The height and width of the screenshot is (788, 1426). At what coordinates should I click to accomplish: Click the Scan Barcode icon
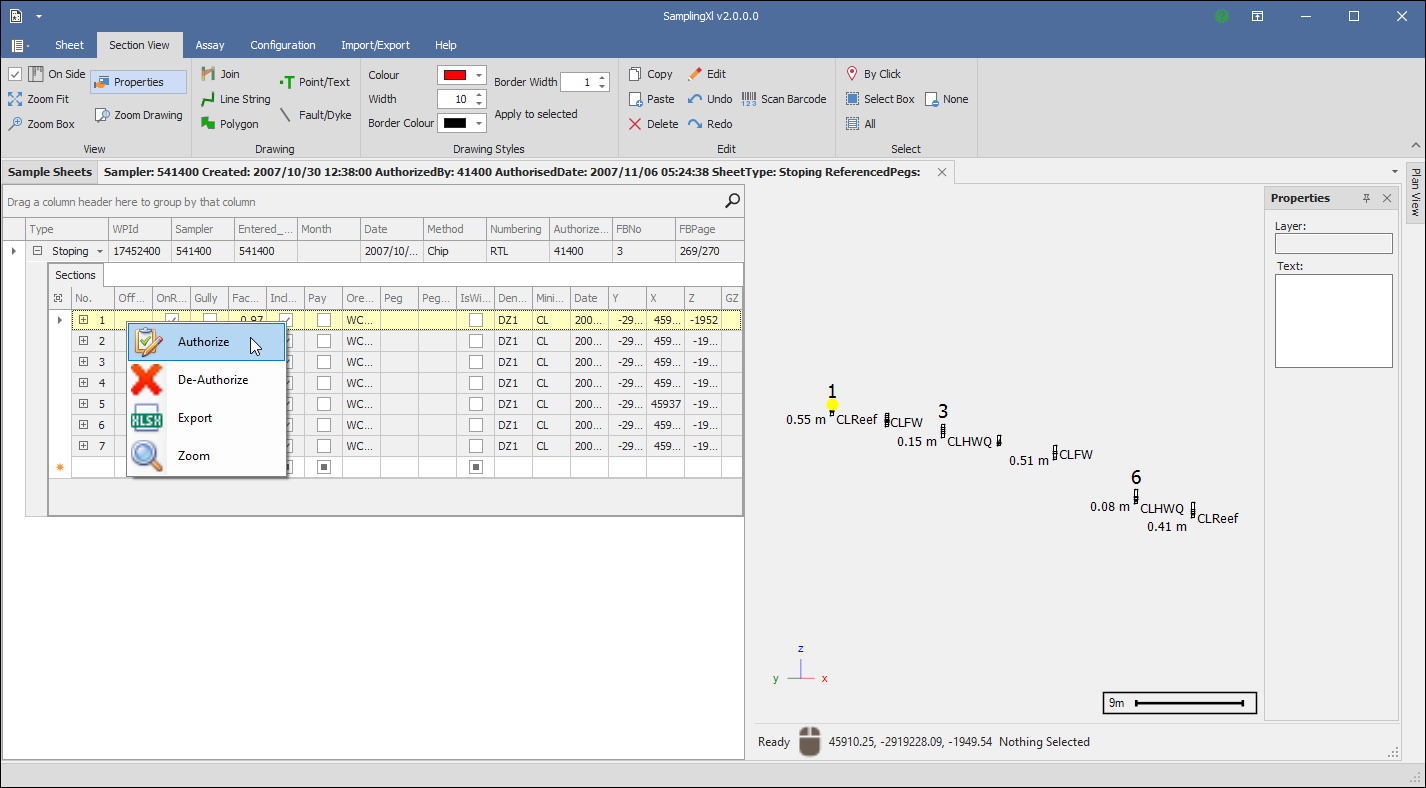coord(749,99)
